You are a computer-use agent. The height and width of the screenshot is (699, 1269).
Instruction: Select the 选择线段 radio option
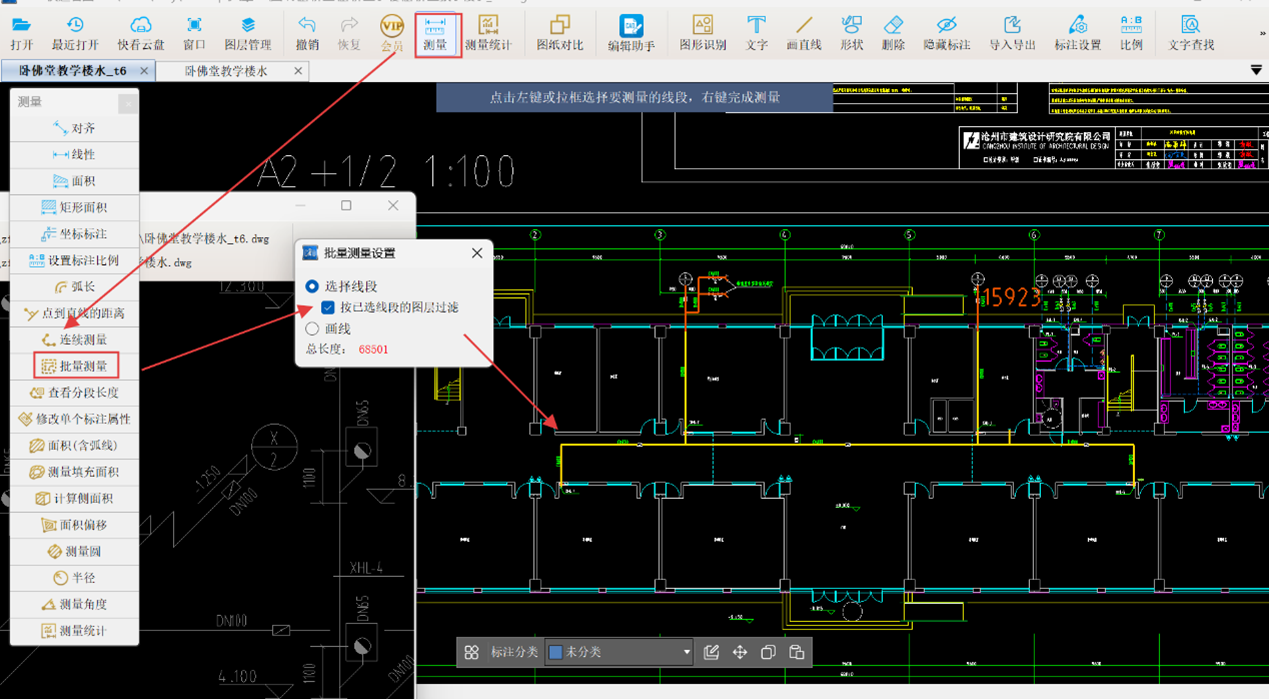pyautogui.click(x=312, y=286)
